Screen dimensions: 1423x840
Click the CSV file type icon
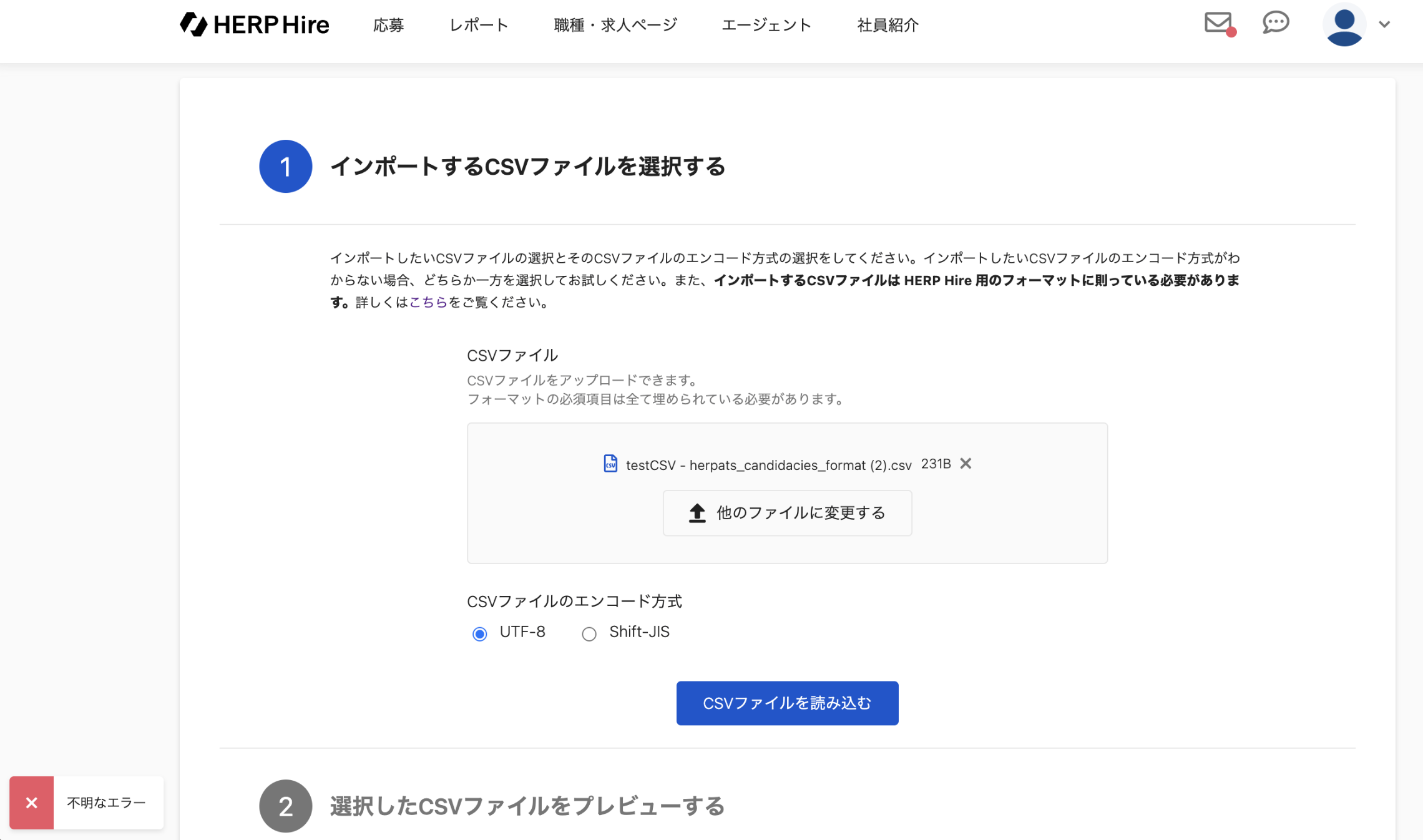[610, 464]
